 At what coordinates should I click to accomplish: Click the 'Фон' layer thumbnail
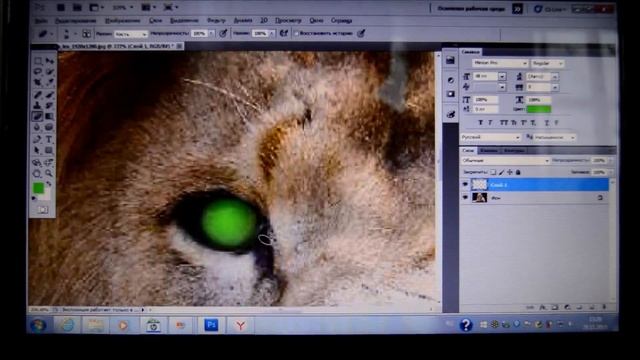tap(480, 198)
